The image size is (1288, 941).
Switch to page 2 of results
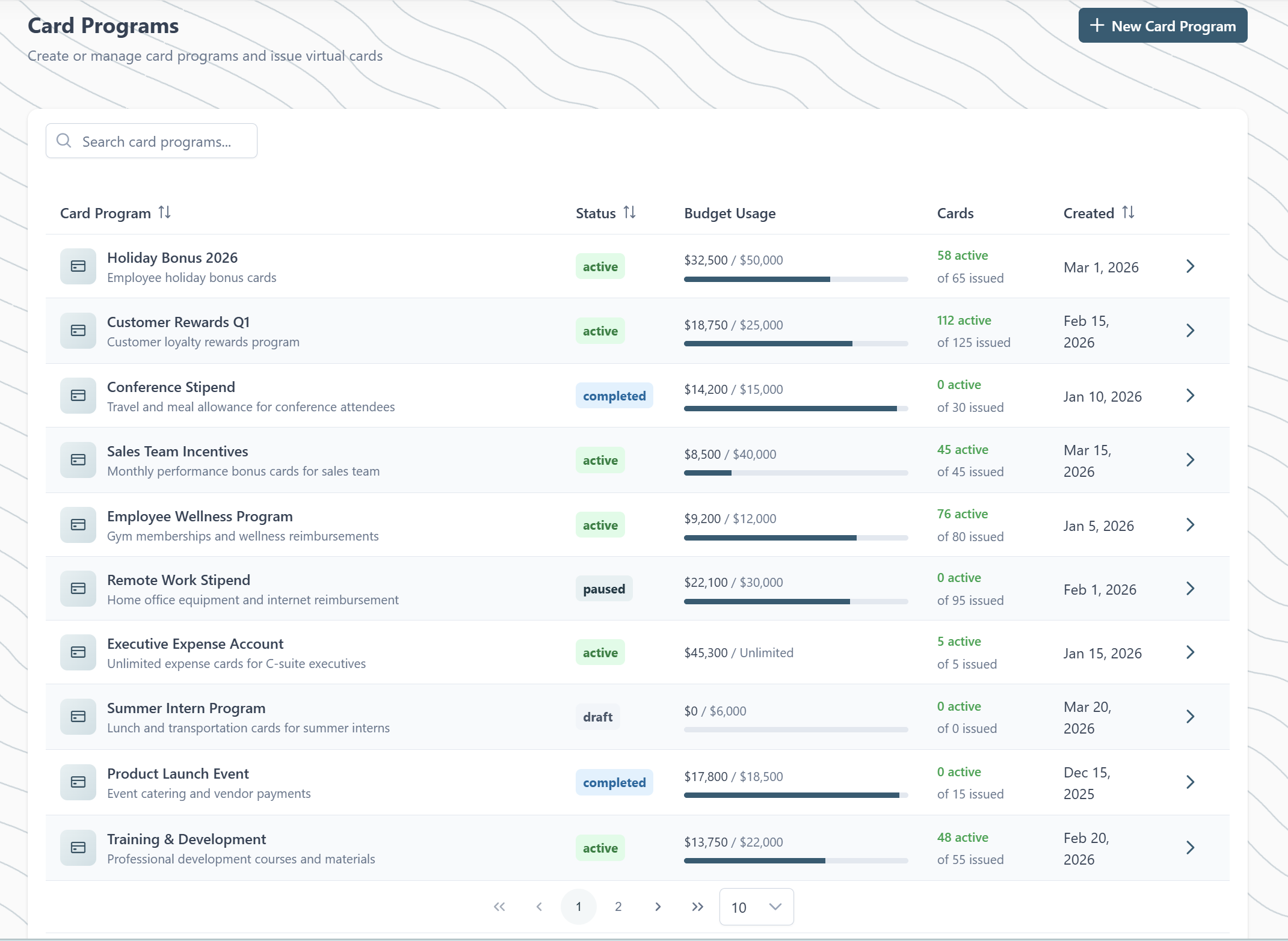(618, 907)
